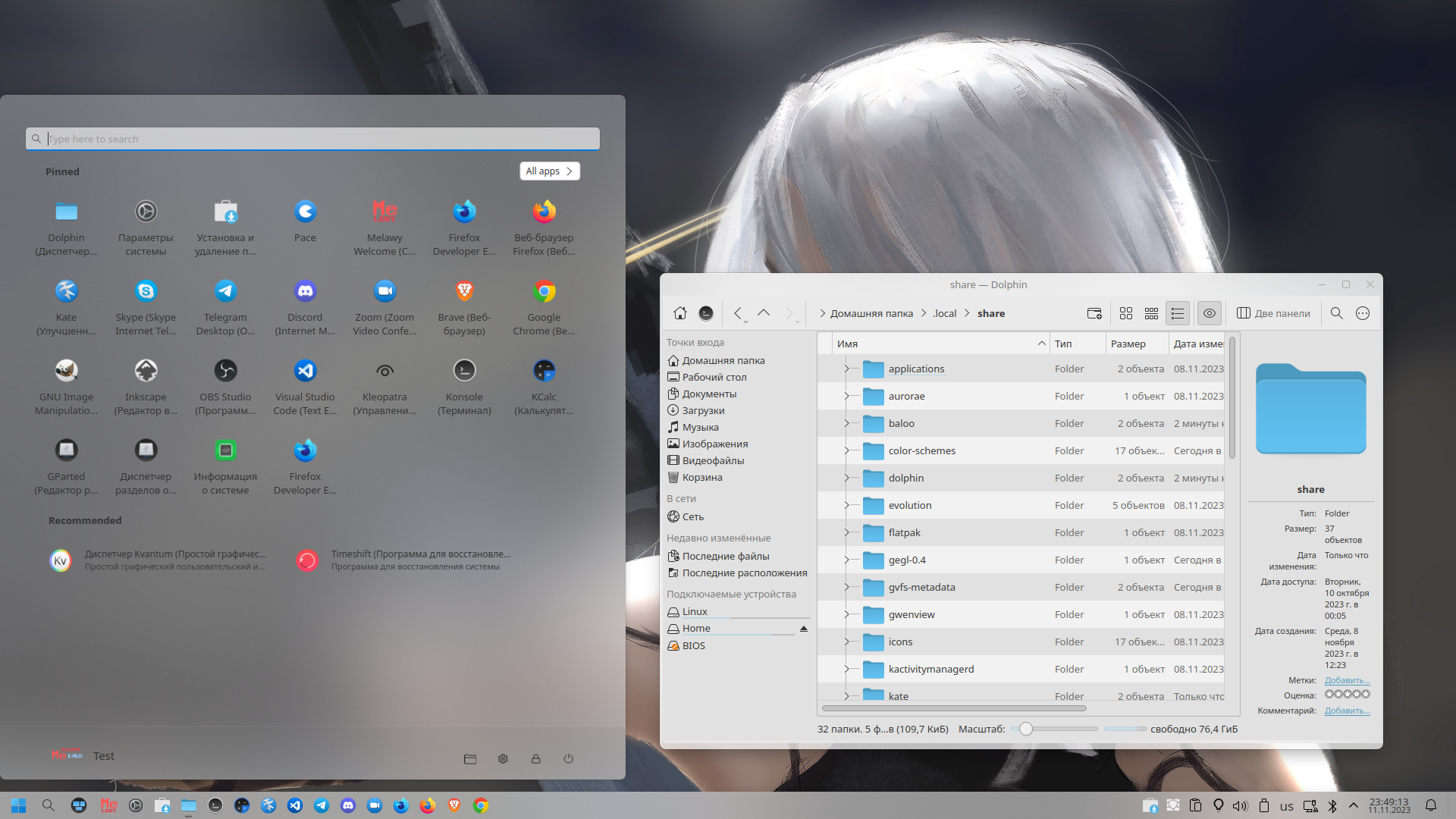Select Корзина in places sidebar
The image size is (1456, 819).
pos(701,477)
